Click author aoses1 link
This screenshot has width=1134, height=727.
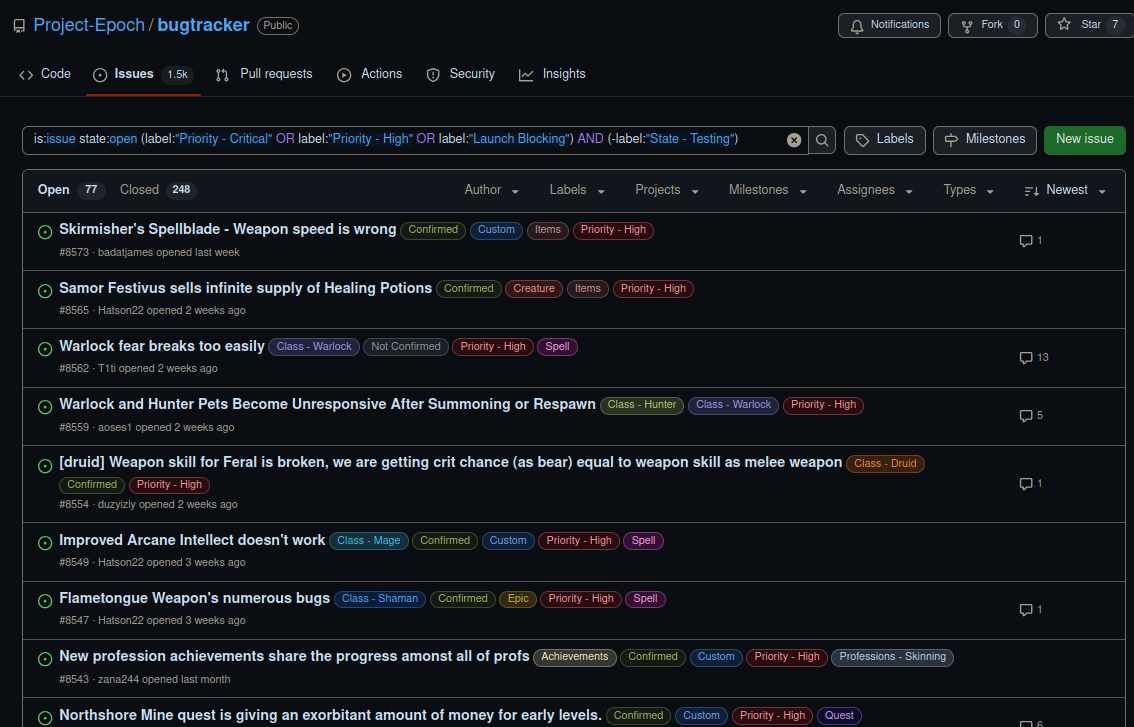click(x=115, y=428)
